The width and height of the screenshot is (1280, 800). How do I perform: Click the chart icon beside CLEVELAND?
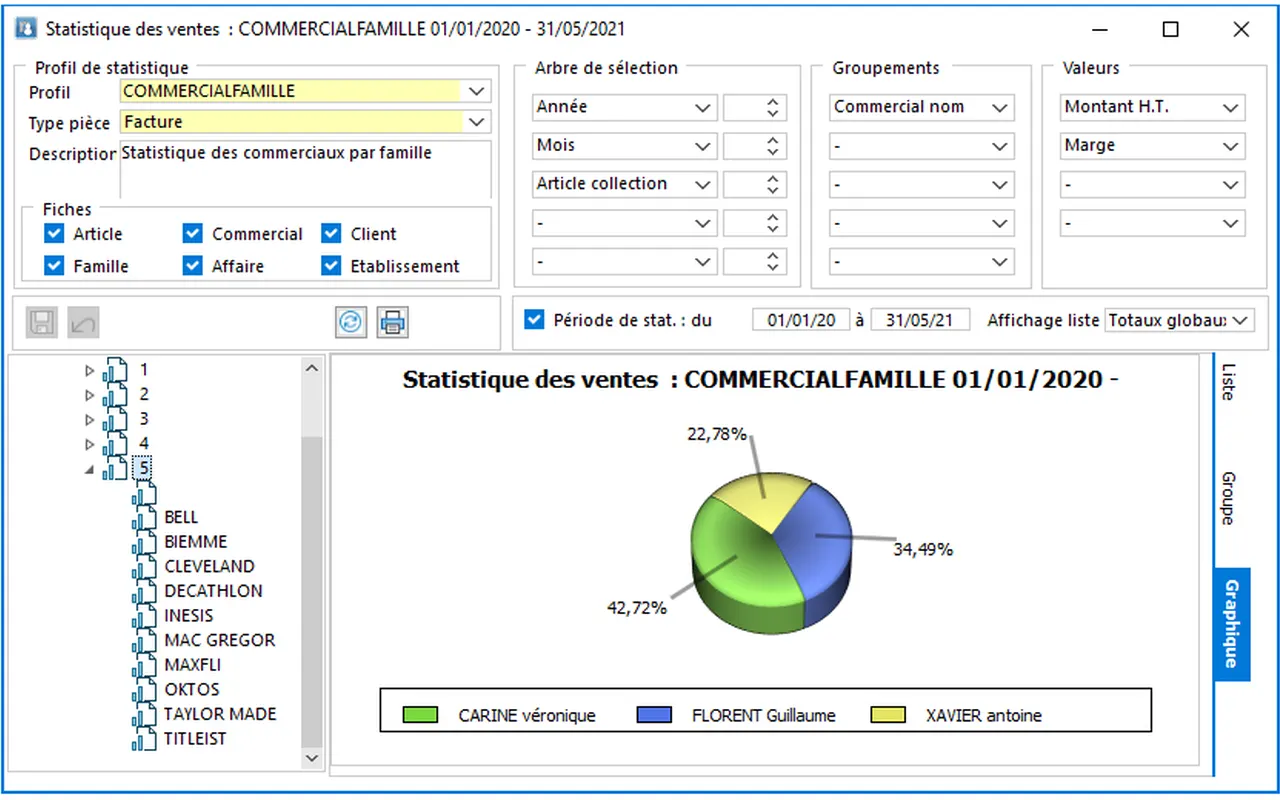click(x=145, y=566)
